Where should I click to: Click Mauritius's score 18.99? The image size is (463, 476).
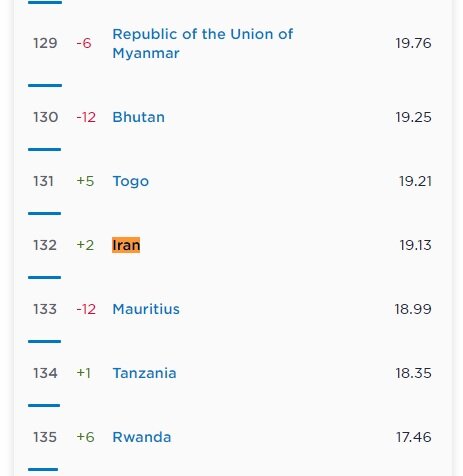click(413, 309)
